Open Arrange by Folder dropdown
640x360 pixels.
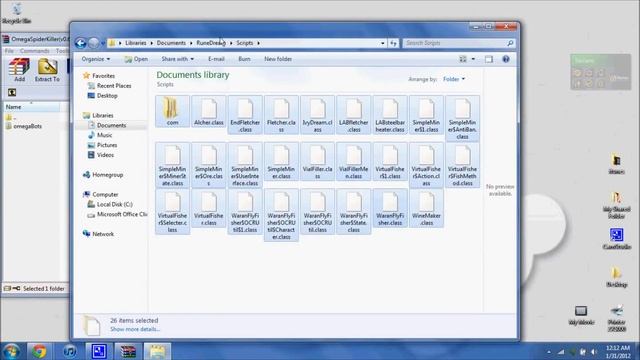tap(454, 79)
